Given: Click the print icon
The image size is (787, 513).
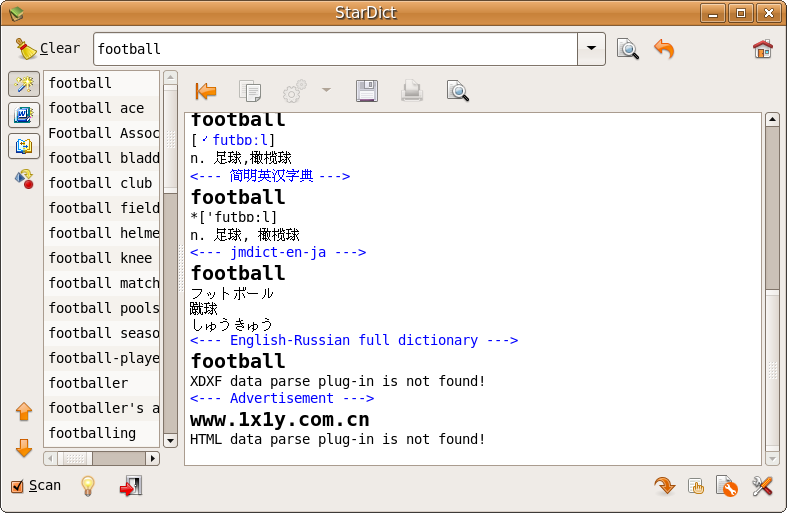Looking at the screenshot, I should 412,91.
